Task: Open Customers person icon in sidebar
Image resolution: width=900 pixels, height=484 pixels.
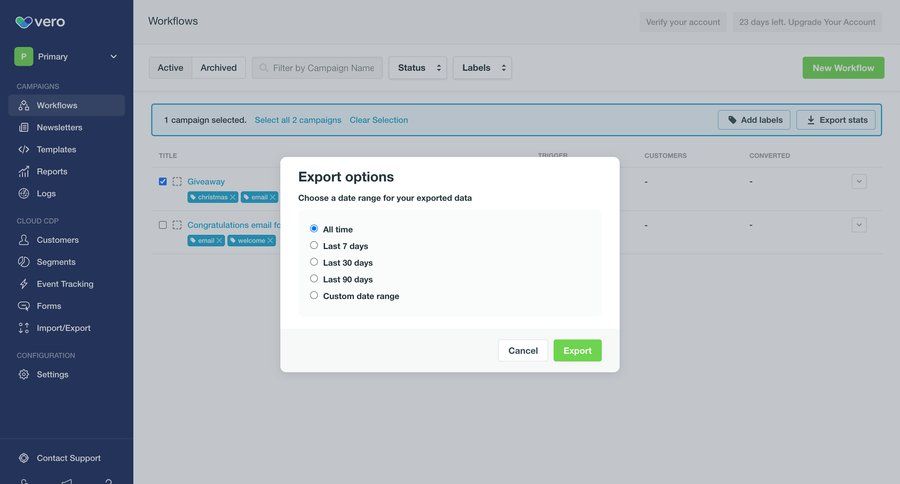Action: [x=24, y=240]
